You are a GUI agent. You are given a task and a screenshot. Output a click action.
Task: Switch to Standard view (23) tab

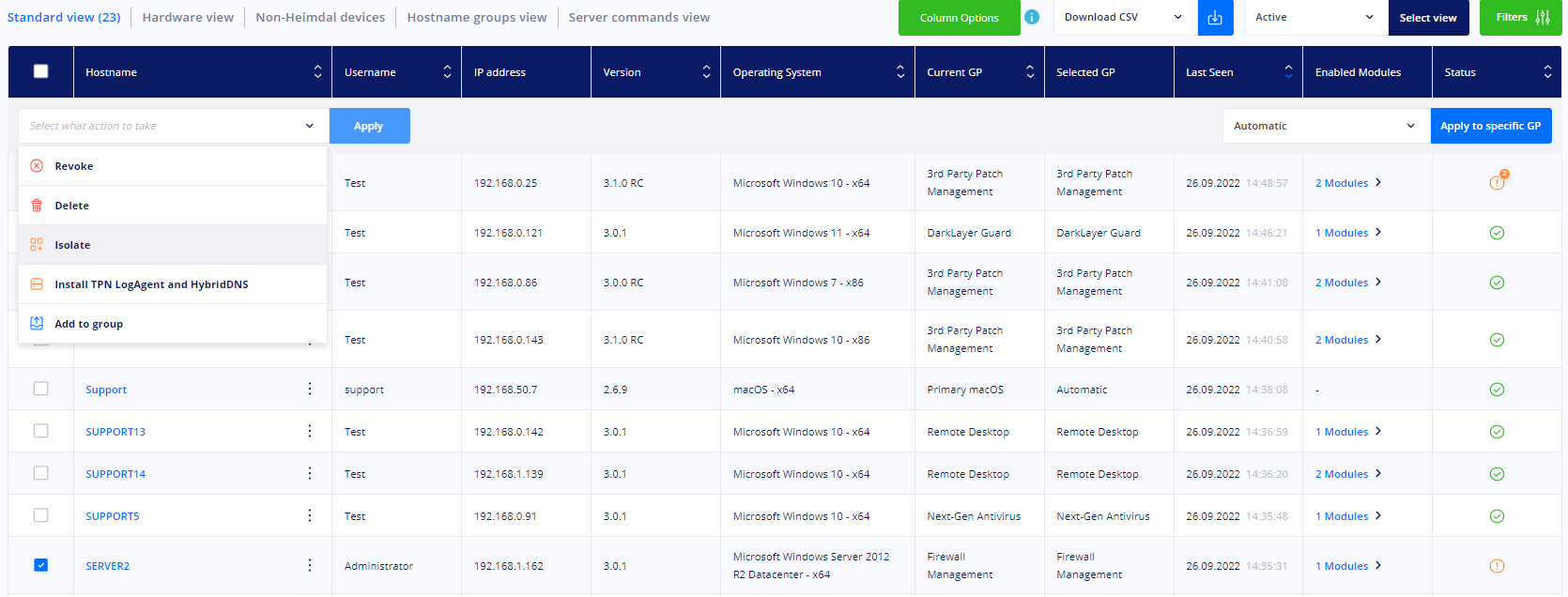[x=64, y=17]
